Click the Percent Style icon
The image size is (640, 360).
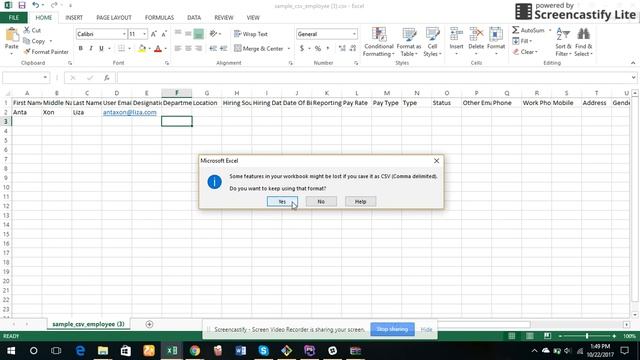pos(318,49)
